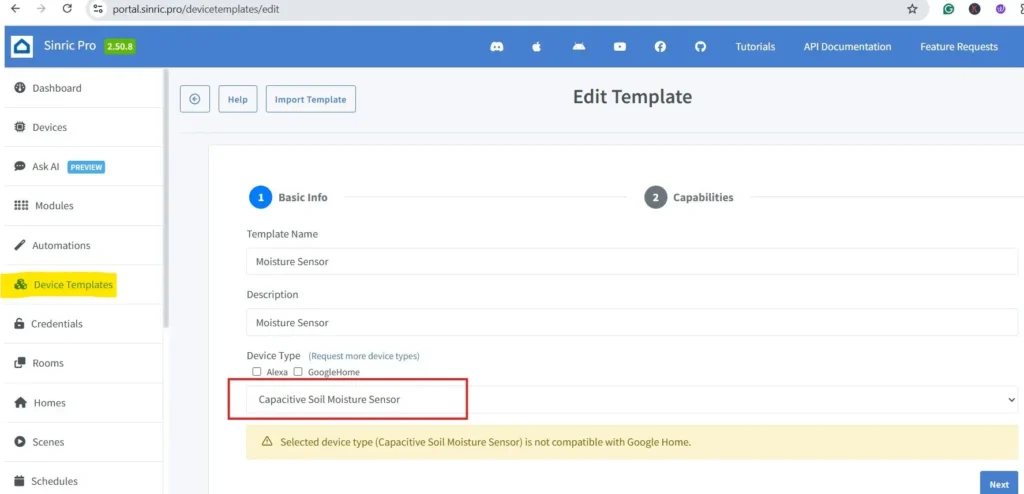Click the Facebook icon in header

[660, 47]
